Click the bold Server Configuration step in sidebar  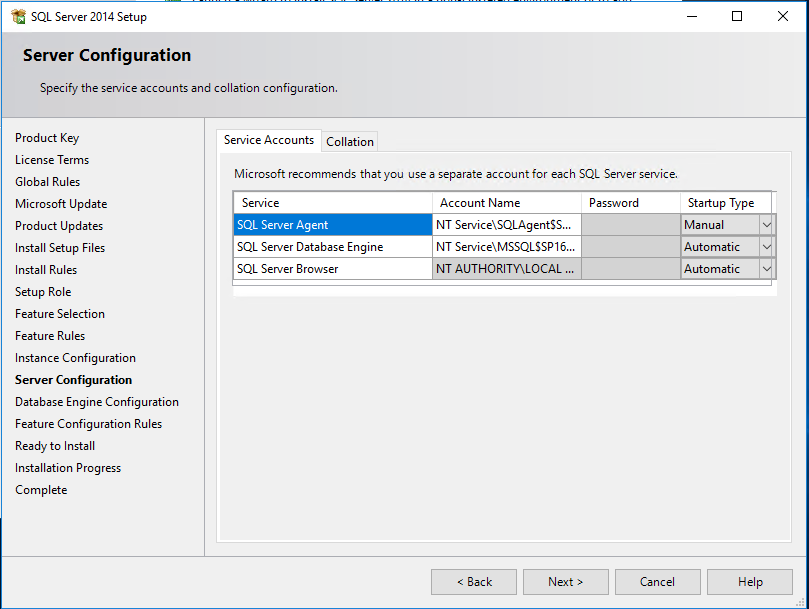73,380
